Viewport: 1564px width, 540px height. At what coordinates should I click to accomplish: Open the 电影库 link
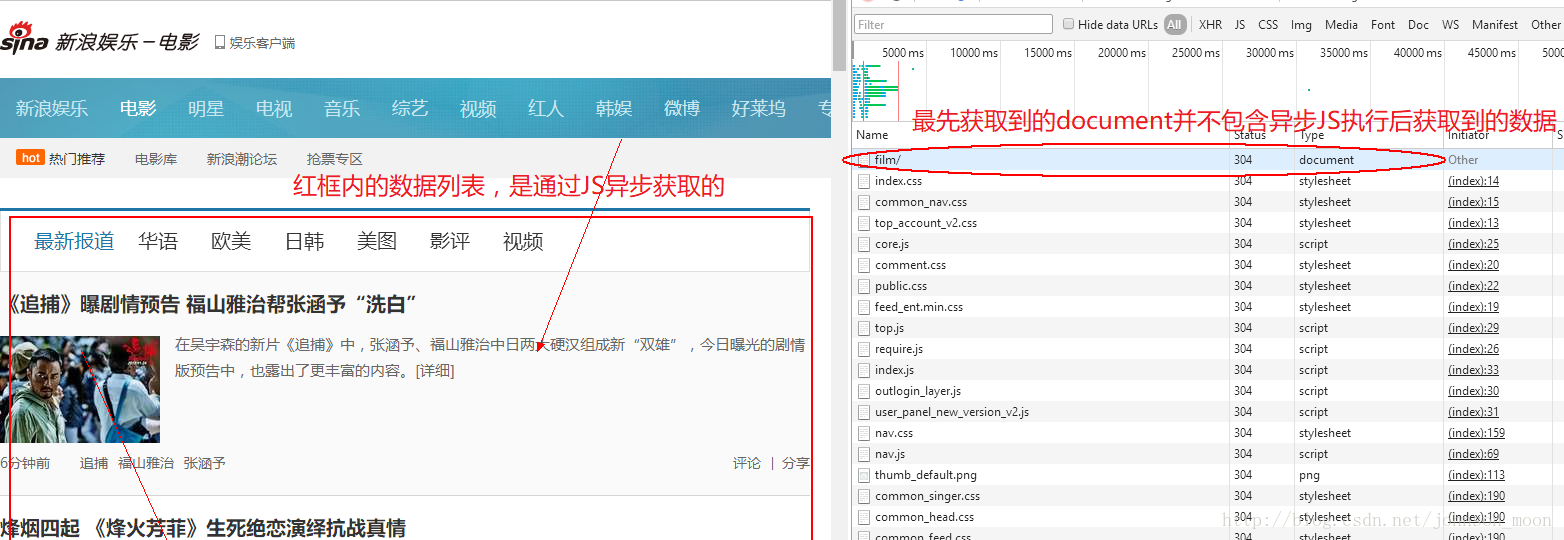156,159
